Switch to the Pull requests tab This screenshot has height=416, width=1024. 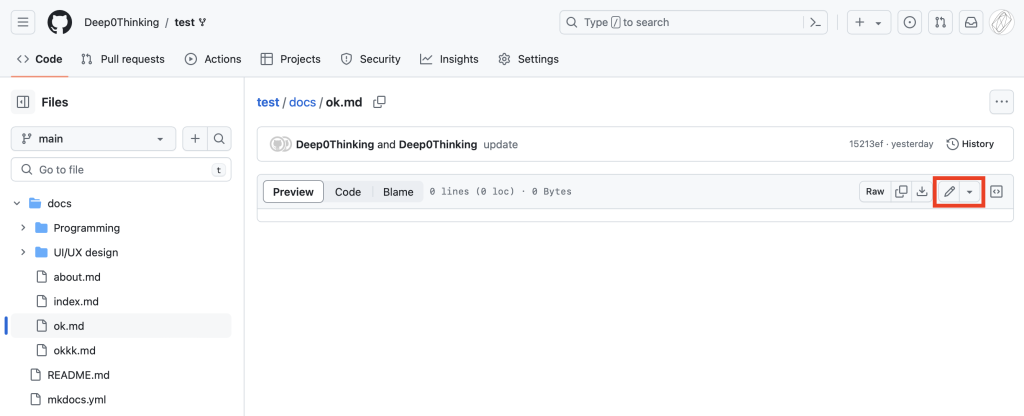pyautogui.click(x=123, y=59)
